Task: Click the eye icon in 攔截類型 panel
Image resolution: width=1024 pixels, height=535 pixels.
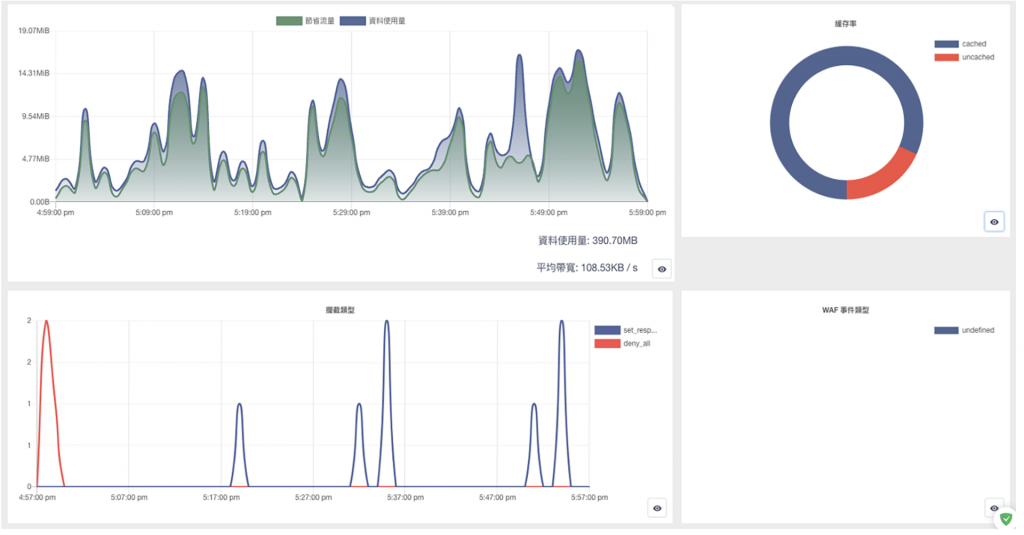Action: pos(657,508)
